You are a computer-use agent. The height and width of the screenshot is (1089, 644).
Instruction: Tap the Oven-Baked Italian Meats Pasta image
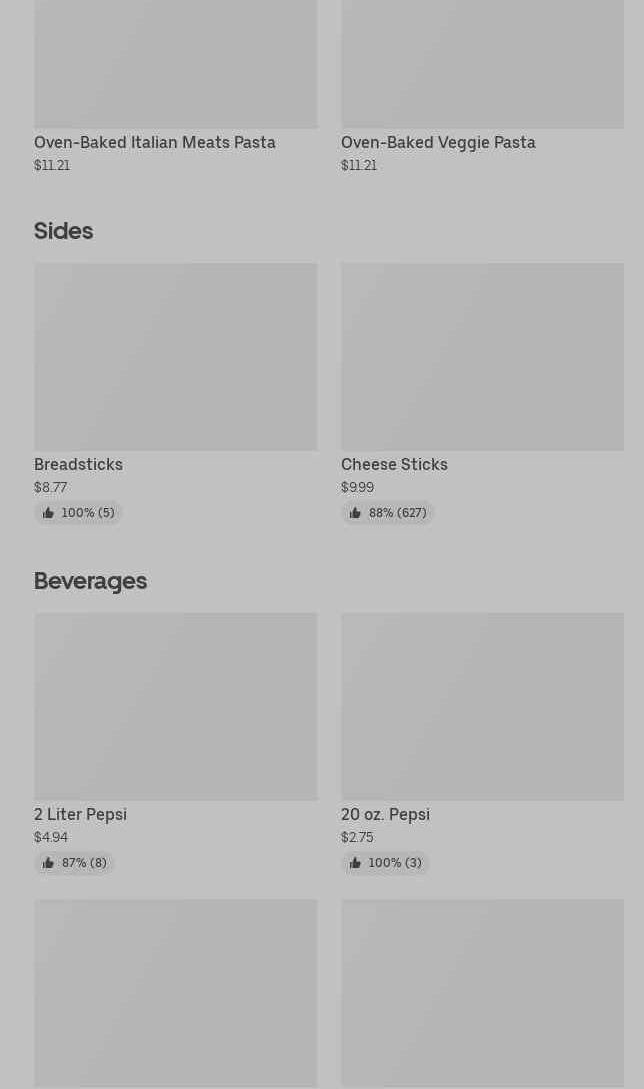(175, 64)
